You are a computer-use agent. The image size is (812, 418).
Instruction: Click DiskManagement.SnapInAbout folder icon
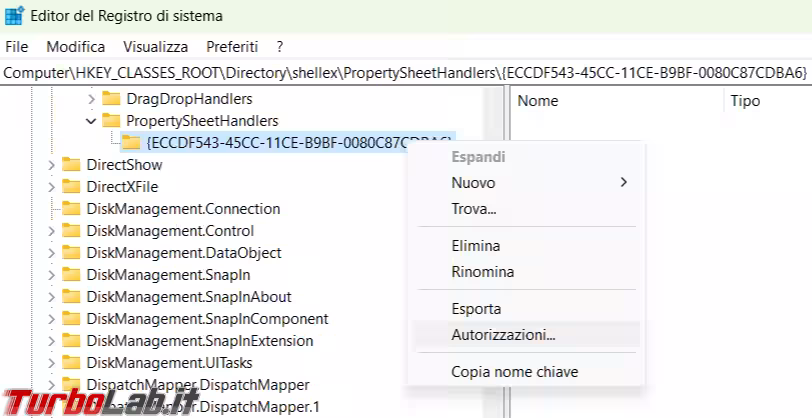tap(71, 297)
